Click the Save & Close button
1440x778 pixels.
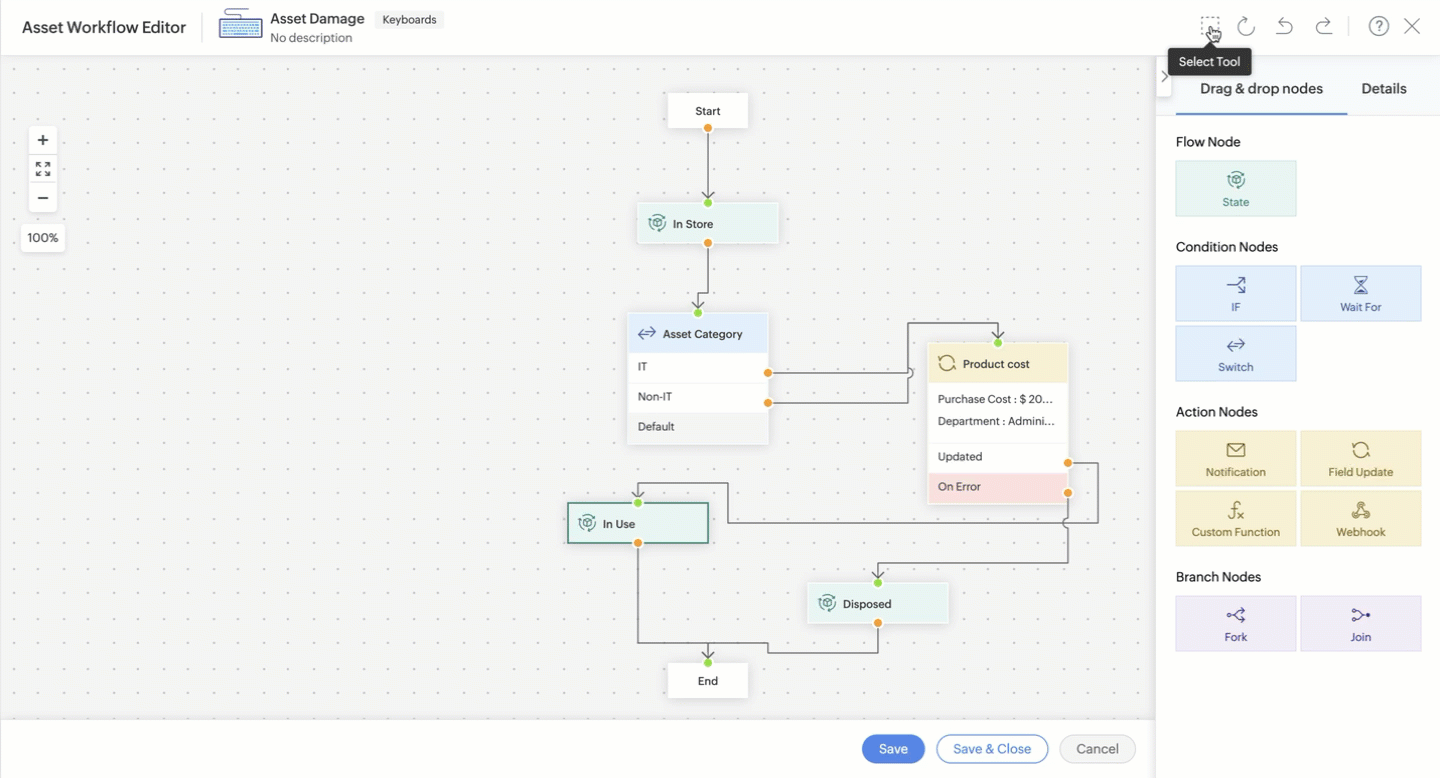[x=991, y=749]
